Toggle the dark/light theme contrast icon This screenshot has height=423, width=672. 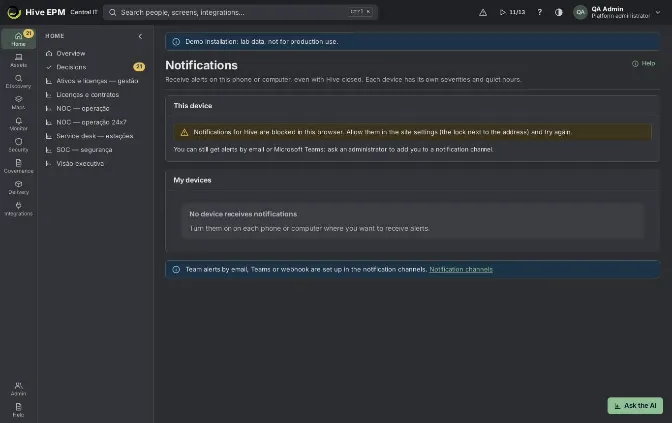[x=558, y=12]
